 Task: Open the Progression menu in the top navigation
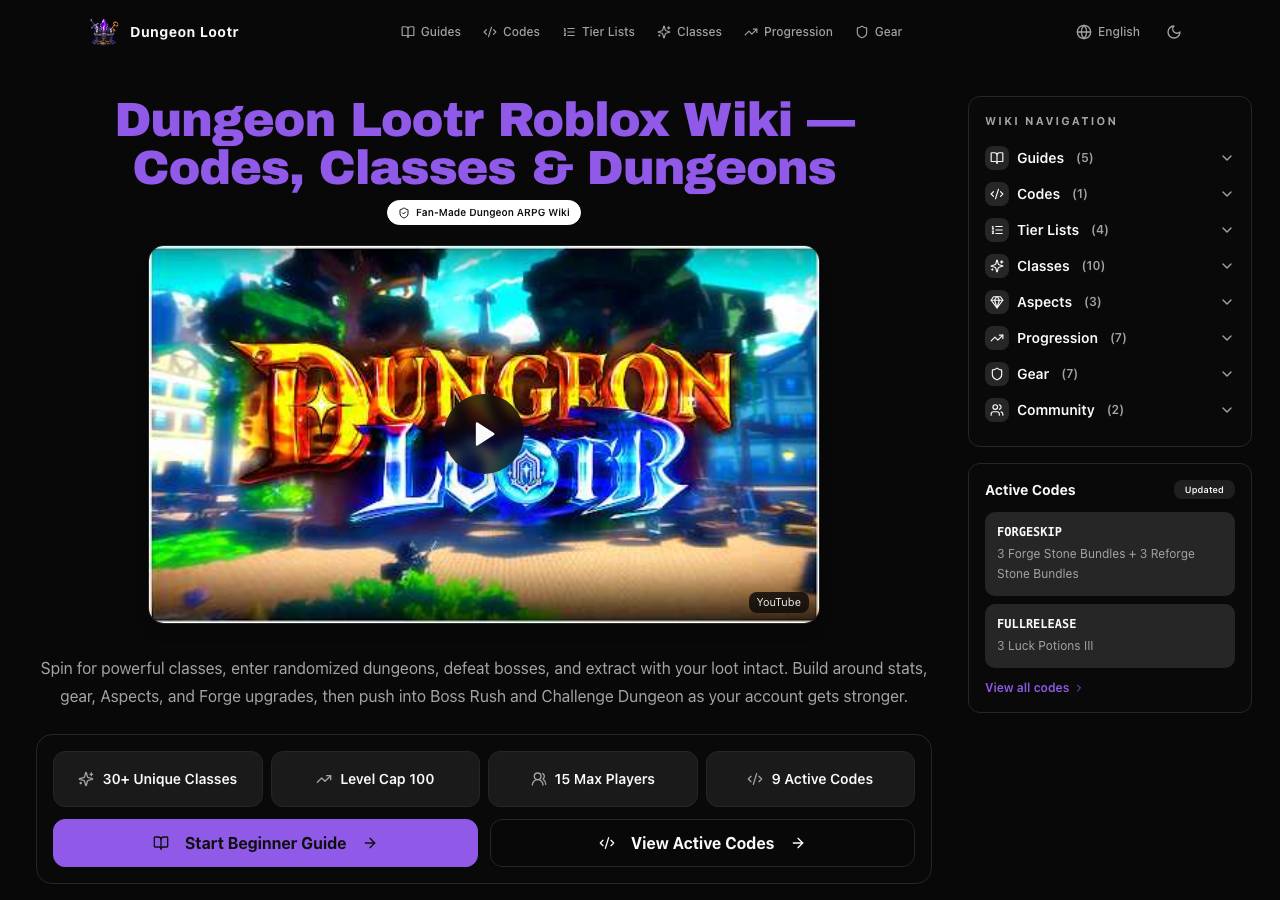click(x=788, y=32)
